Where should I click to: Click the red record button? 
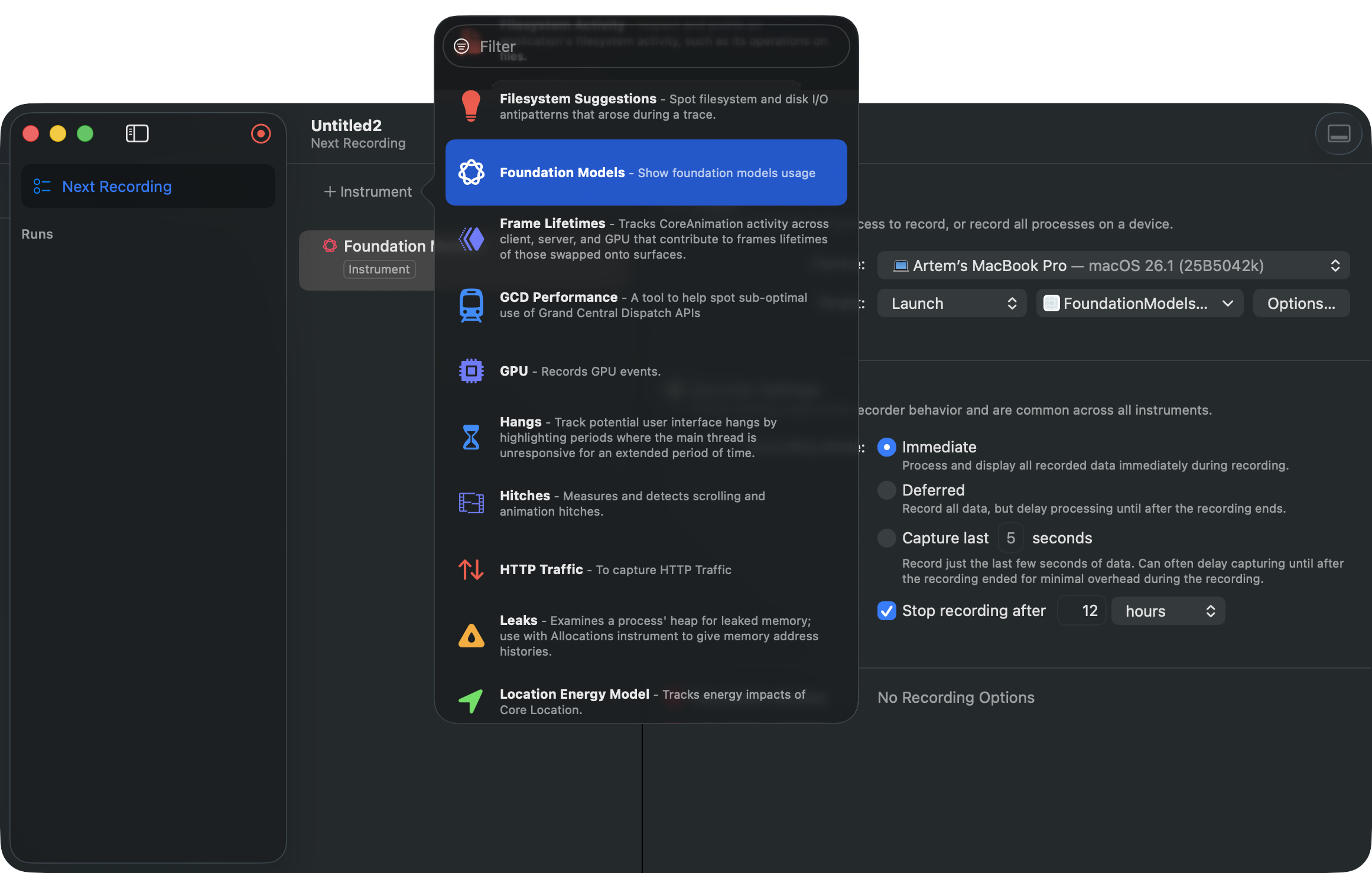pyautogui.click(x=261, y=133)
